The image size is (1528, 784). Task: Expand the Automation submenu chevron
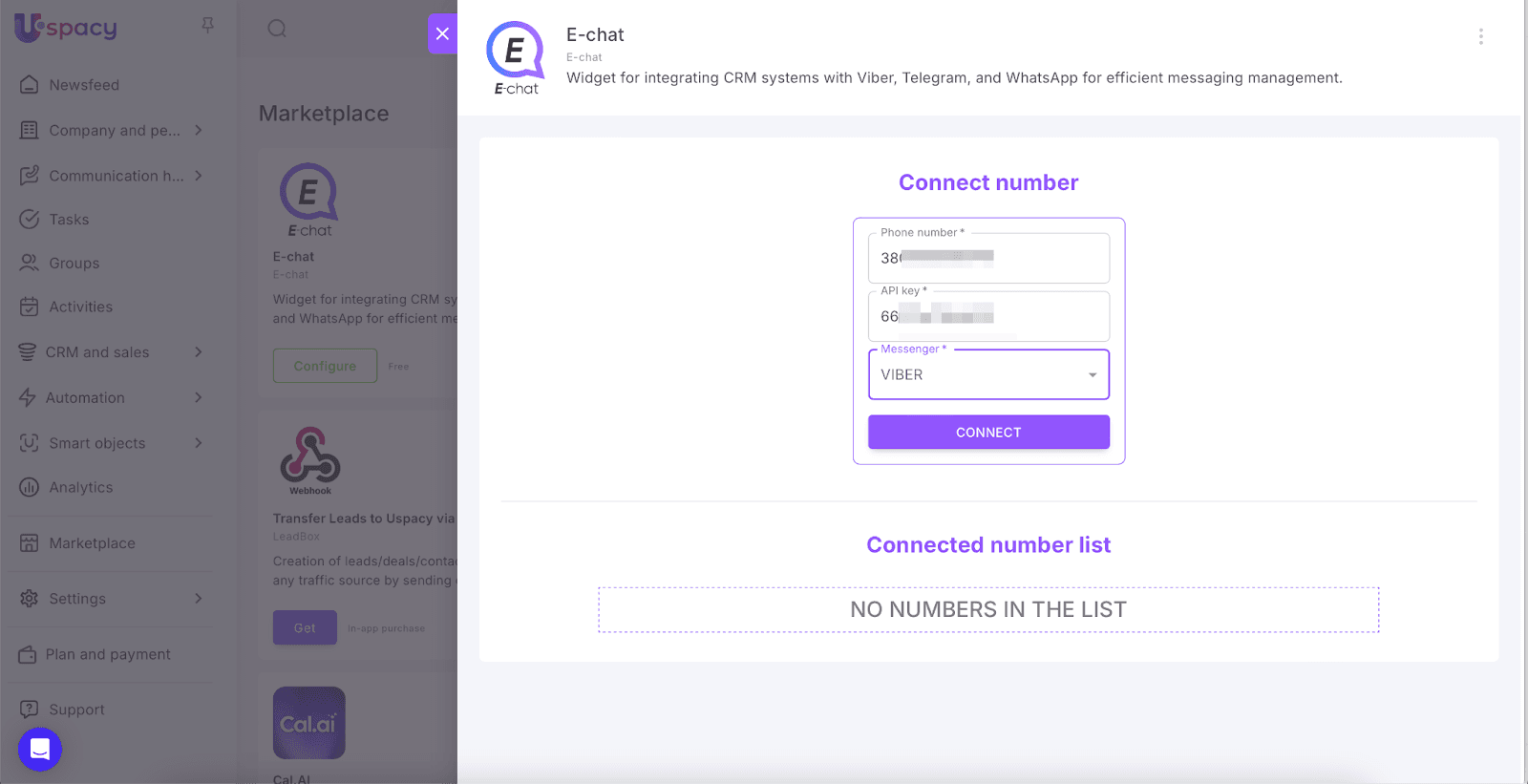point(199,397)
